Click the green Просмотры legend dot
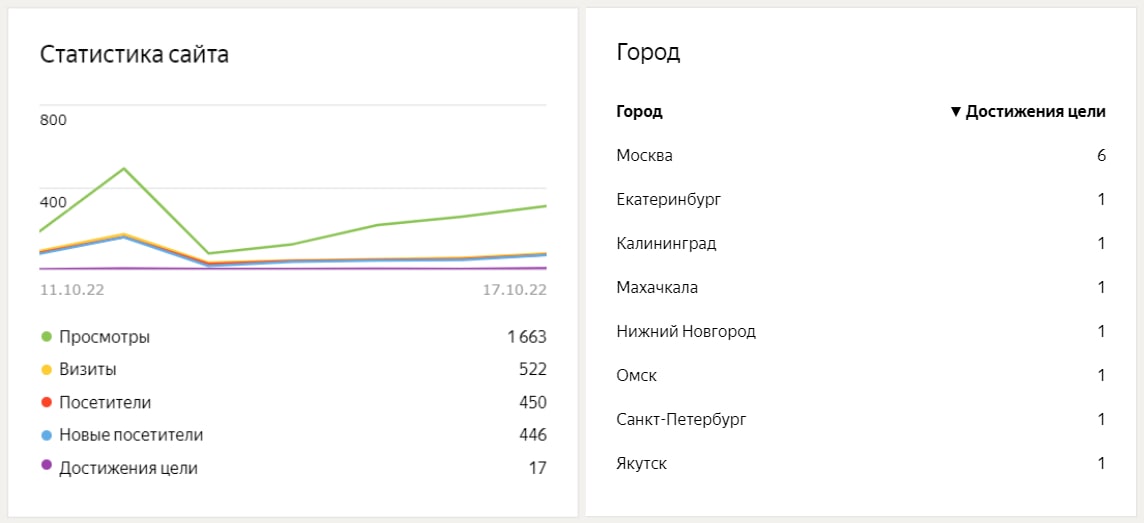1144x523 pixels. click(x=46, y=337)
